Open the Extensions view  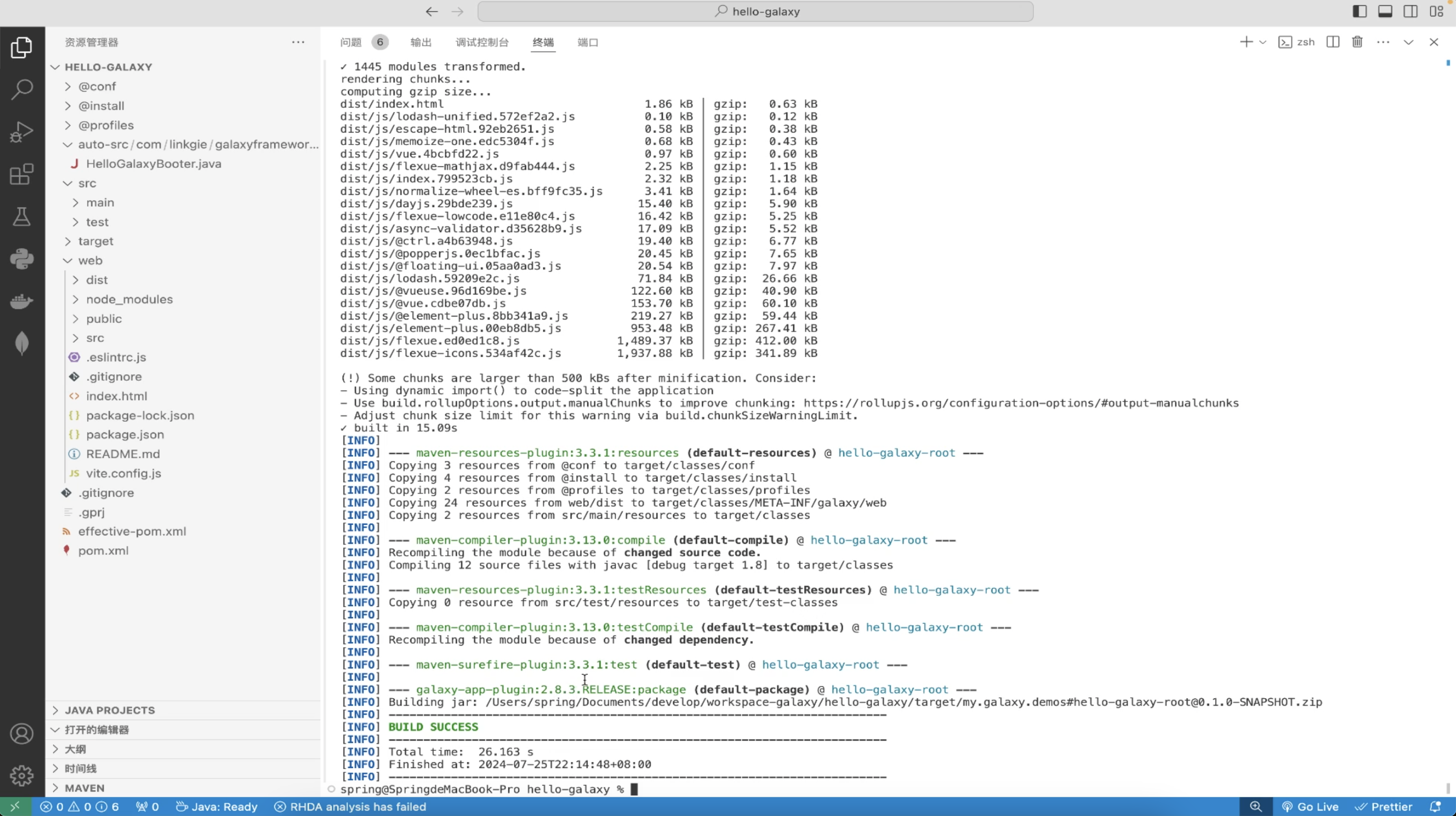click(22, 174)
